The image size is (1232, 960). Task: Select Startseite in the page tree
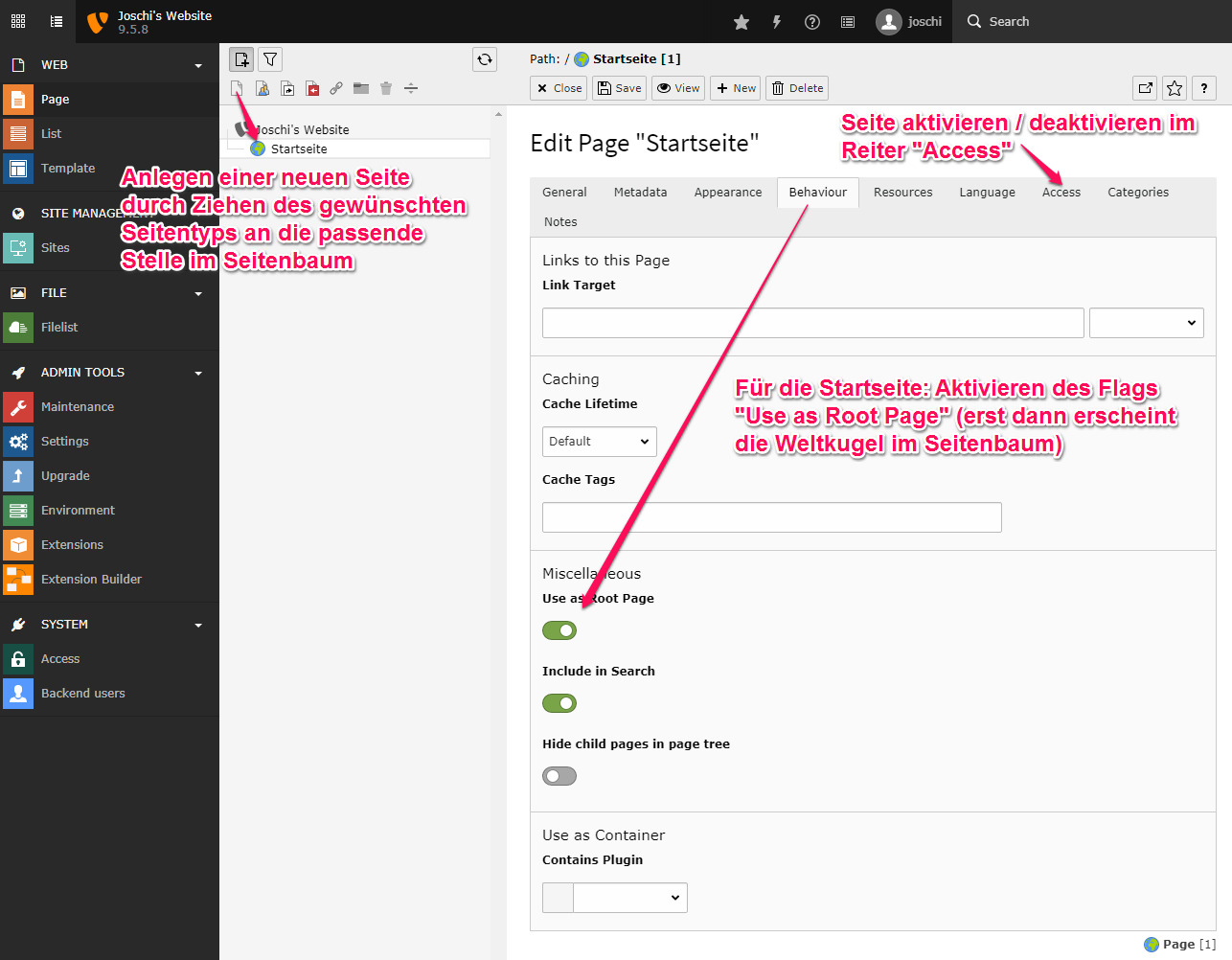pos(299,149)
